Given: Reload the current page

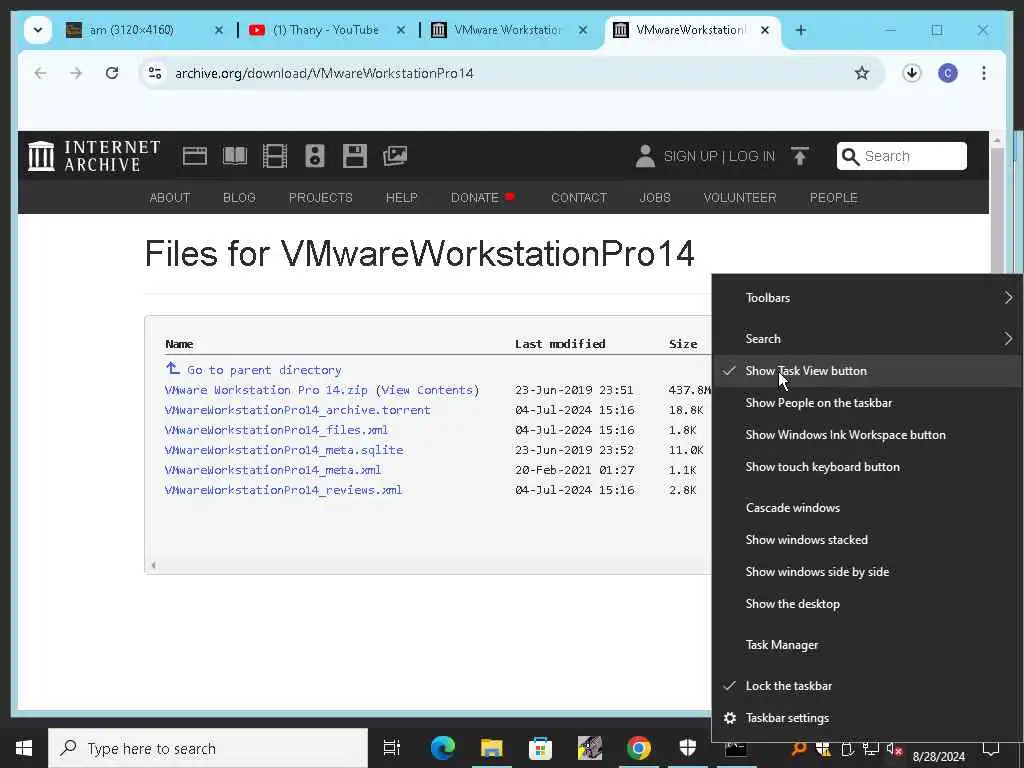Looking at the screenshot, I should click(112, 73).
